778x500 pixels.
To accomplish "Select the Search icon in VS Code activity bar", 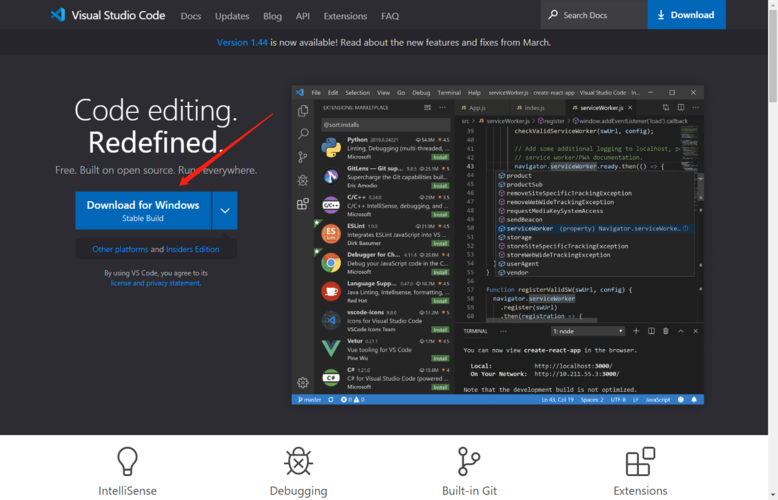I will point(303,134).
